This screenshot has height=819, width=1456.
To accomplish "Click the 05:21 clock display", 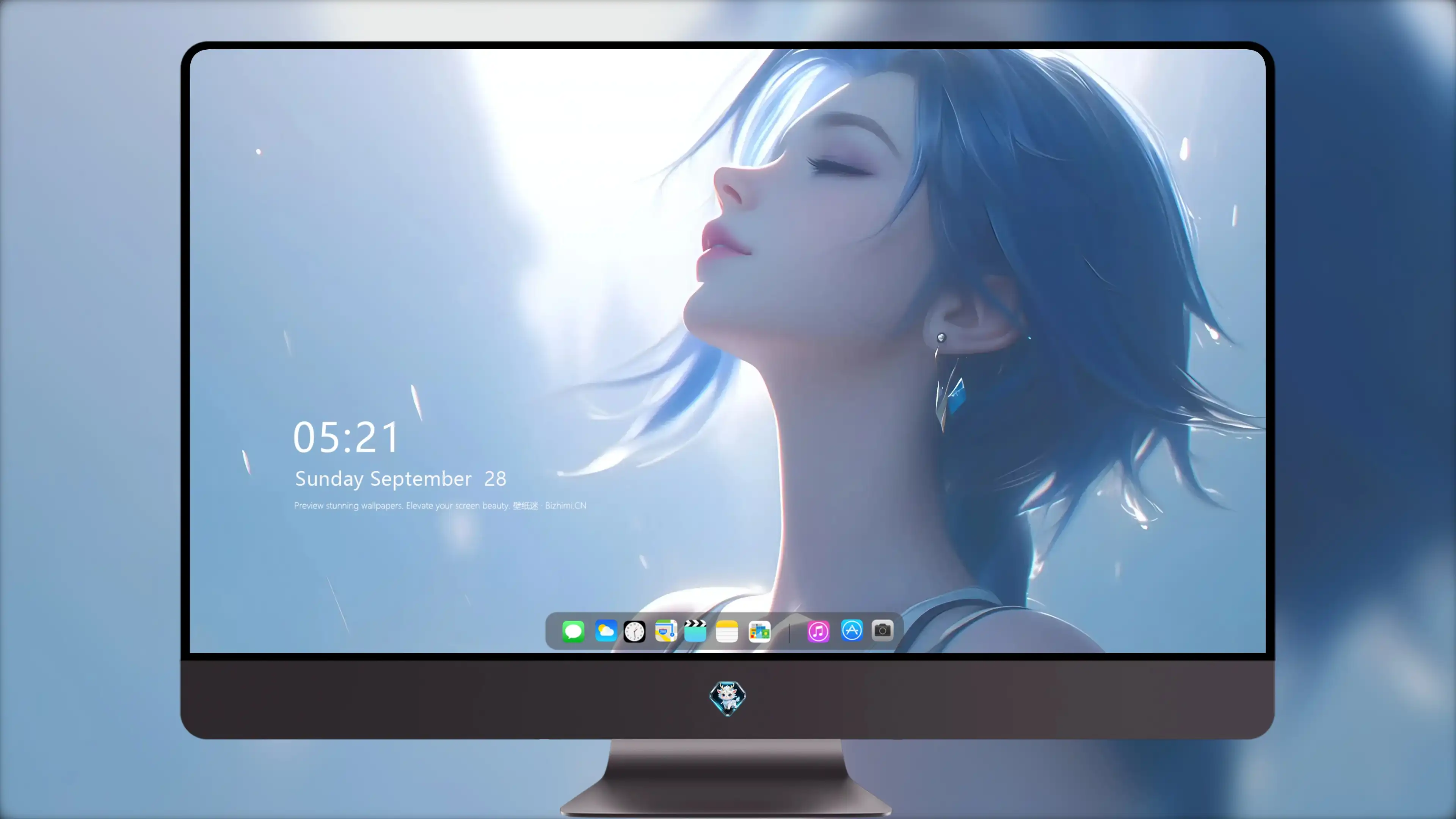I will pos(346,437).
